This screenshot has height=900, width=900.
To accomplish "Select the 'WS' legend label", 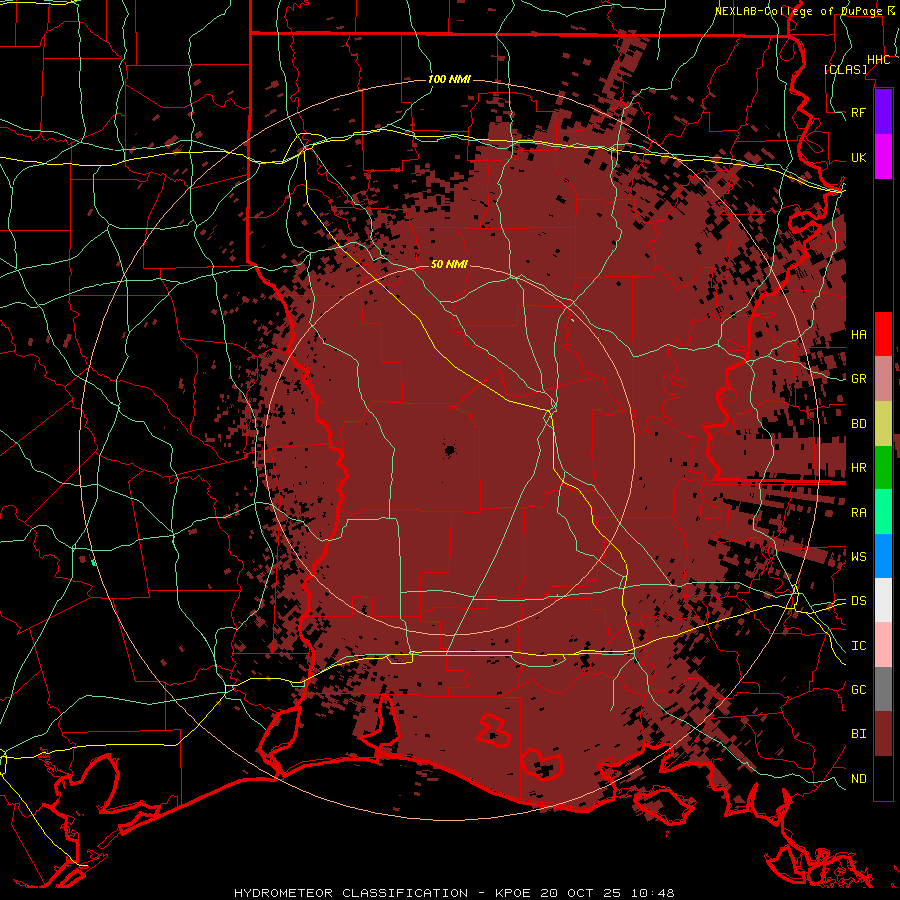I will (859, 557).
